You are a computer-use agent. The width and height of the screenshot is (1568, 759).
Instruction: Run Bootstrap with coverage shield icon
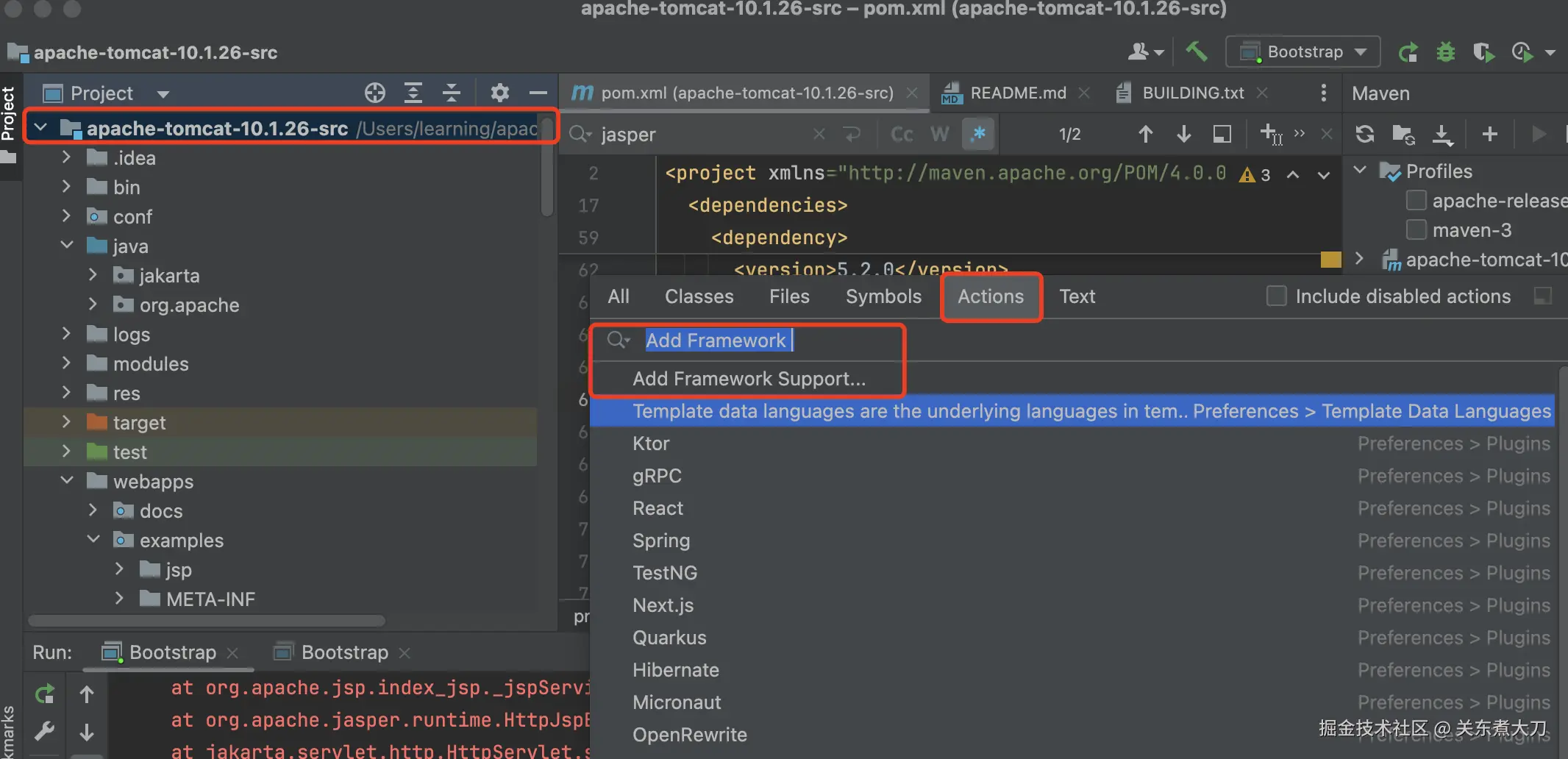pos(1483,52)
